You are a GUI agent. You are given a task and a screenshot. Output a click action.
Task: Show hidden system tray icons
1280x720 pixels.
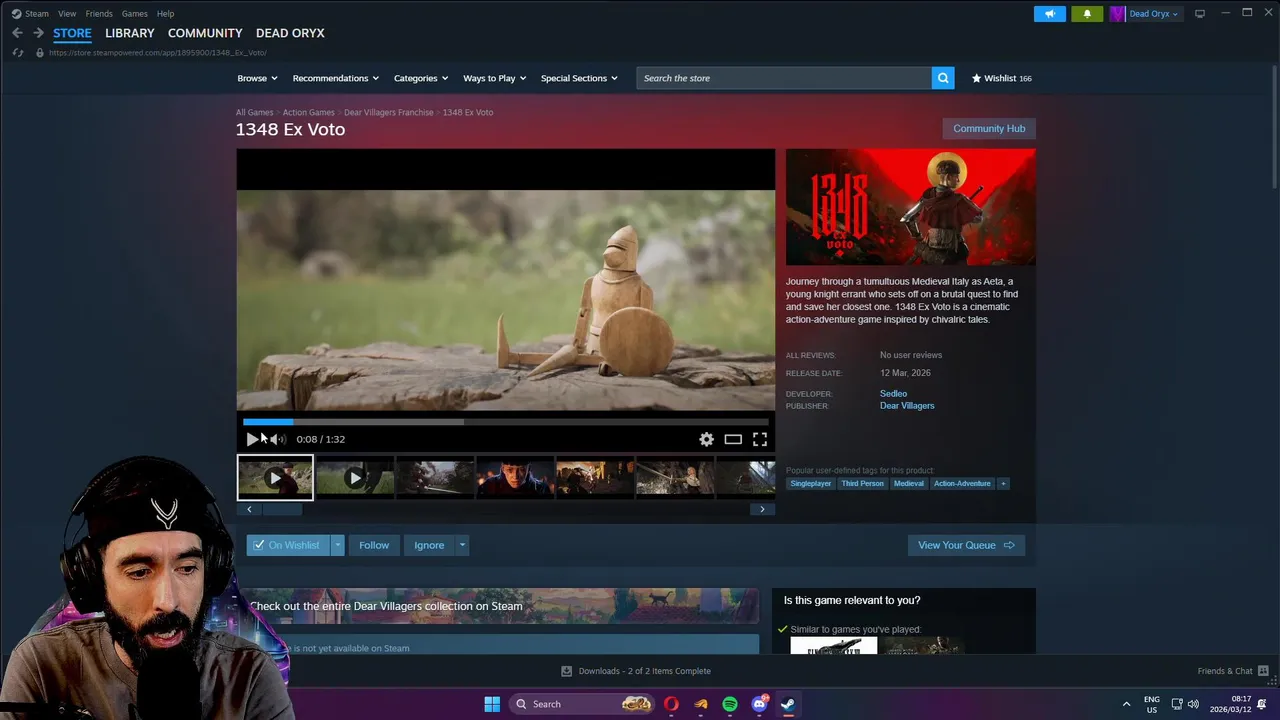pos(1126,704)
